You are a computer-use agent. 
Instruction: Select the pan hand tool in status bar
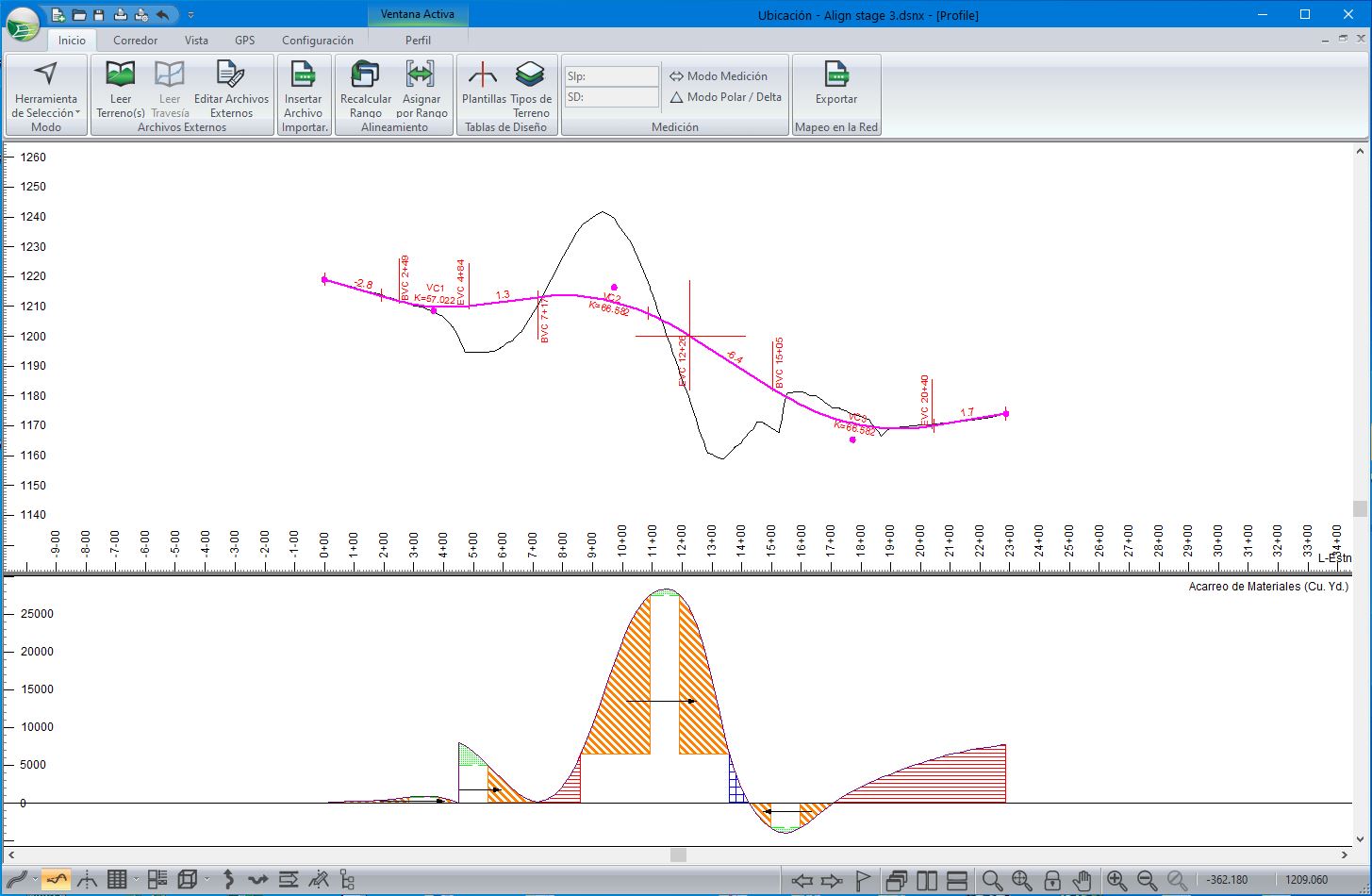tap(1082, 880)
